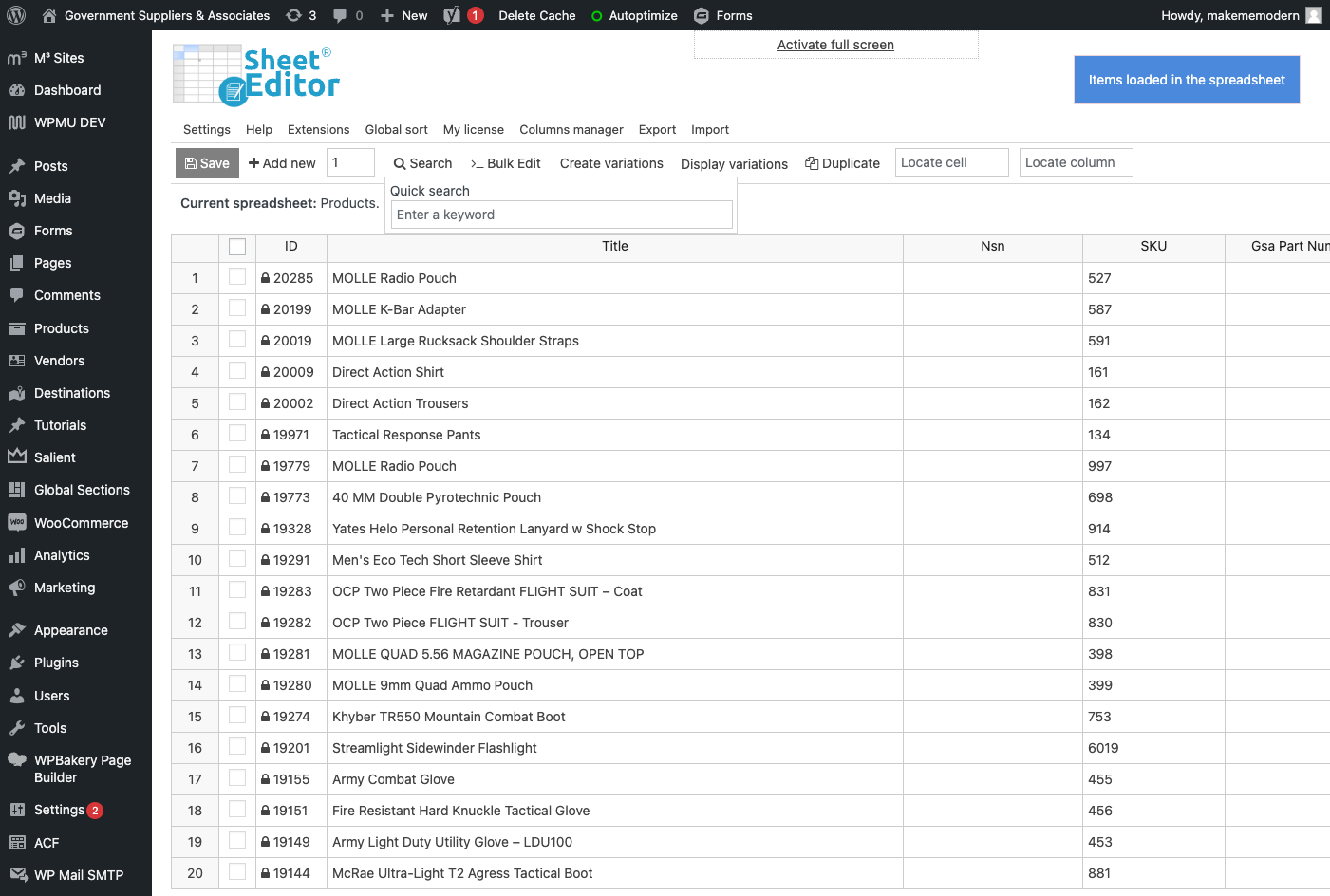Focus the Locate cell field

point(951,162)
